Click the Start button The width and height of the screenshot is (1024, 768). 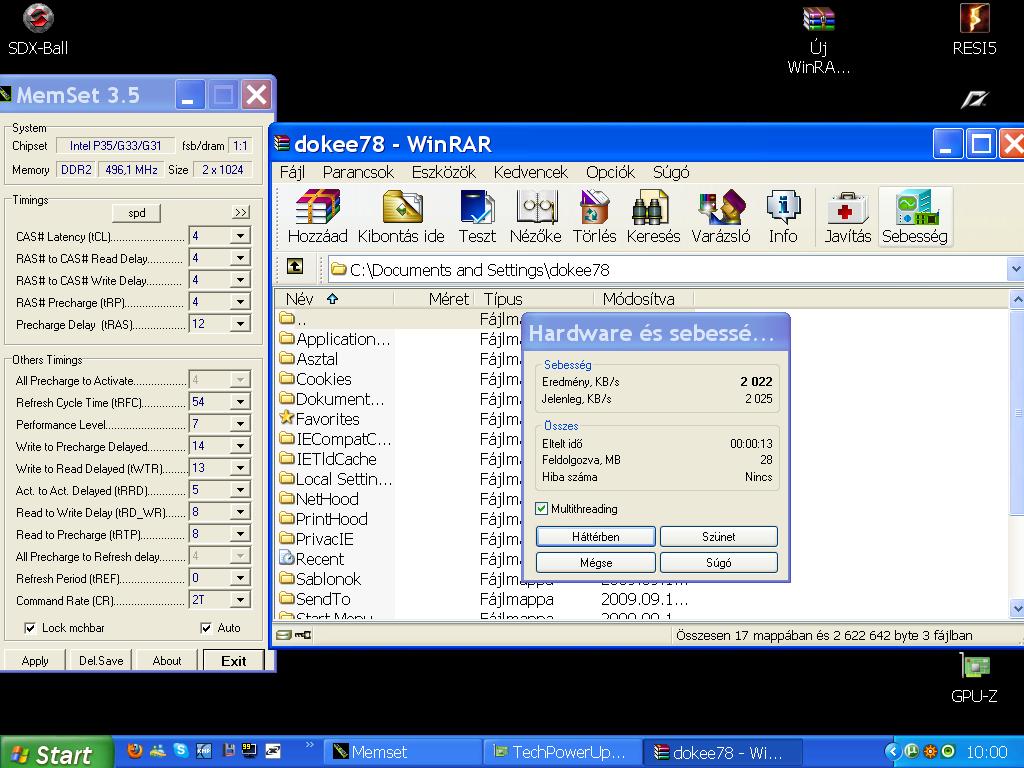pos(56,752)
